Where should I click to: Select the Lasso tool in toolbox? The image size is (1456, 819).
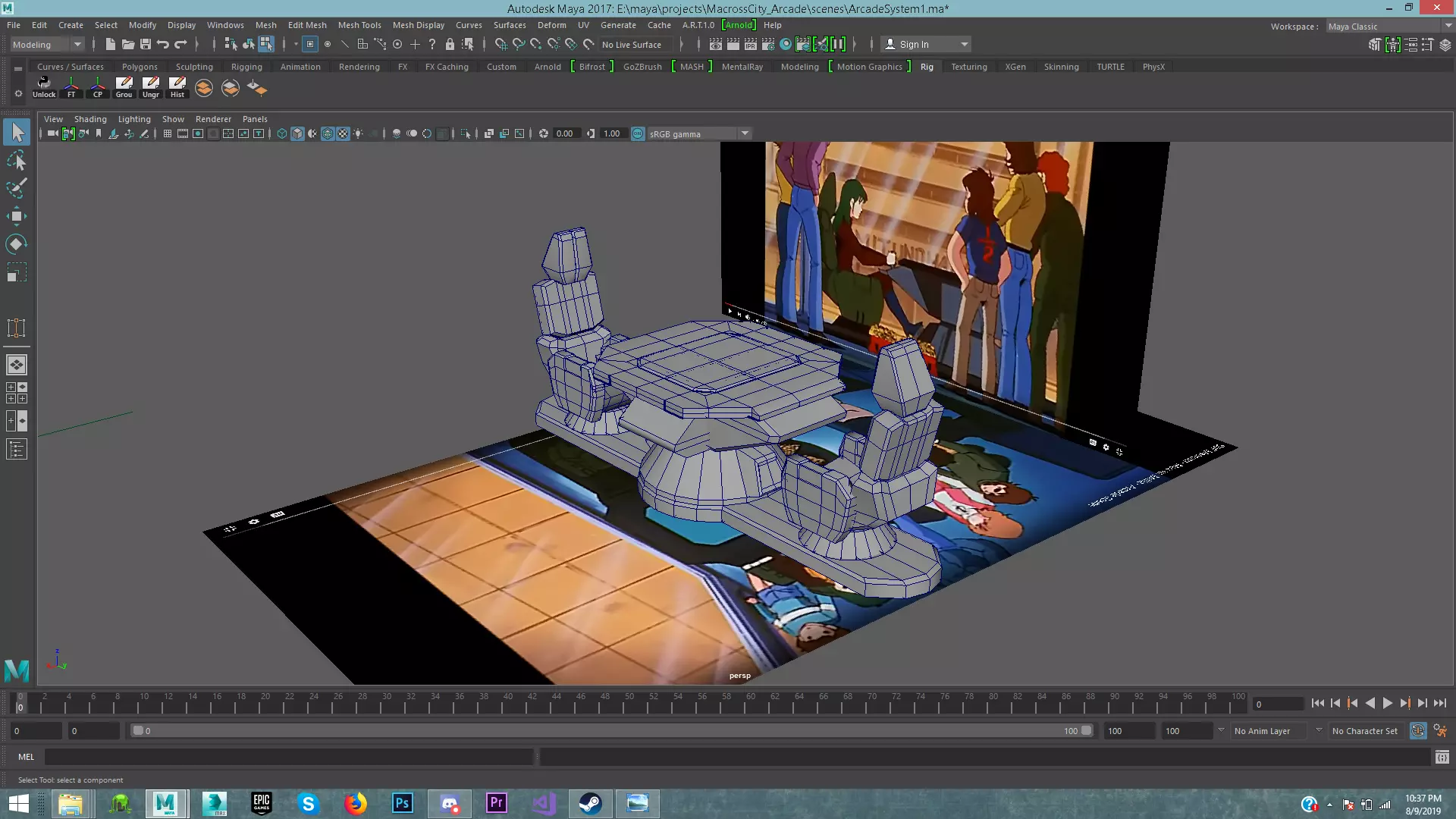click(x=17, y=161)
